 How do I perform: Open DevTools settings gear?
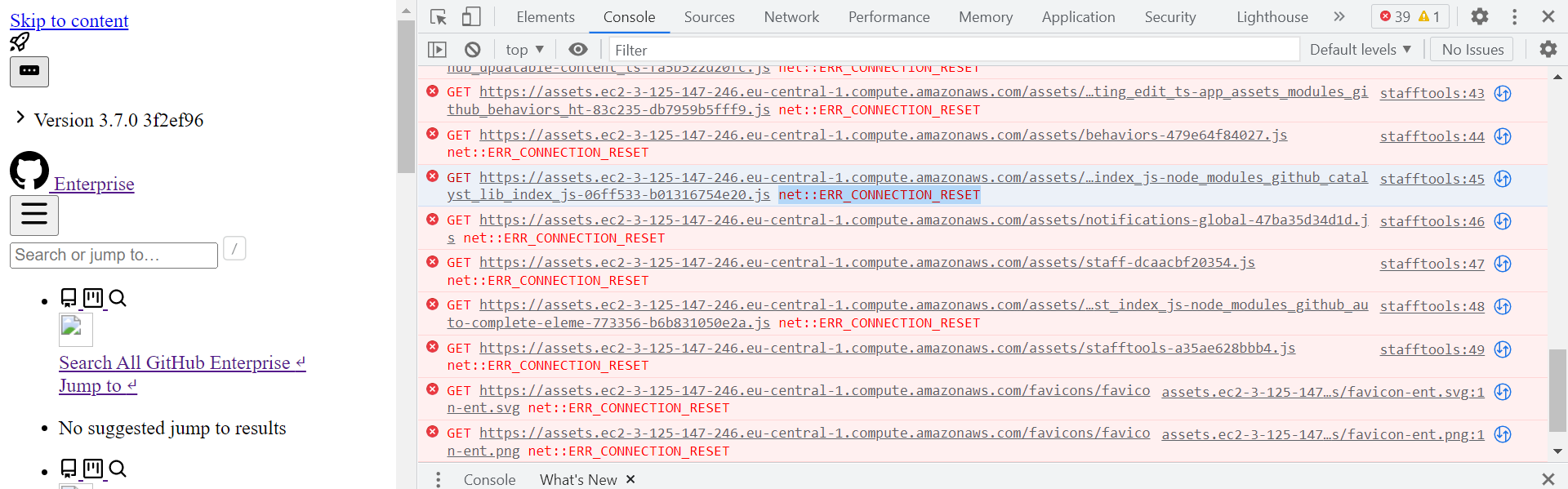pyautogui.click(x=1480, y=16)
